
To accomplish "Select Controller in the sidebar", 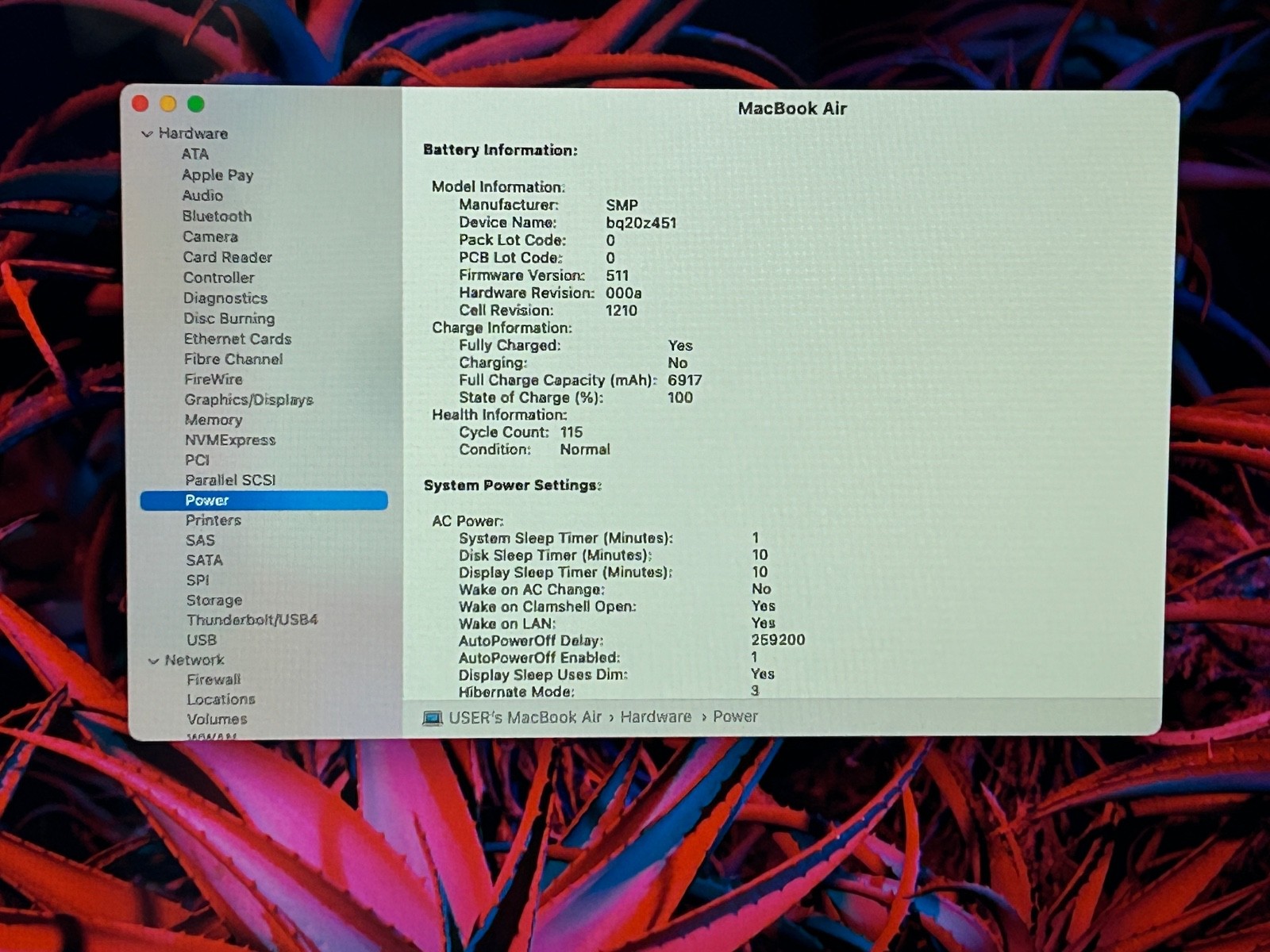I will 219,278.
